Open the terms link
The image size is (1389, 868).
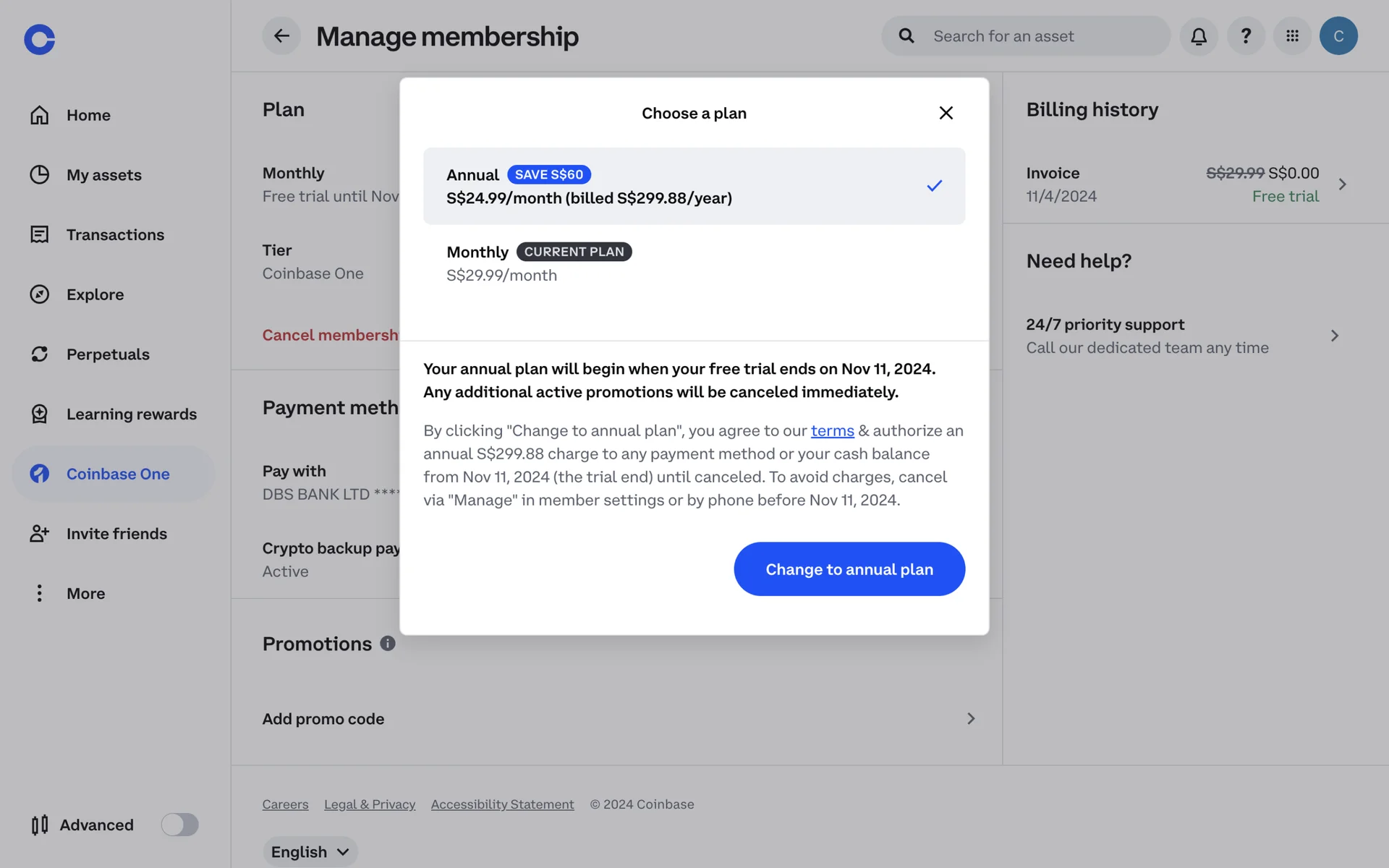(x=832, y=431)
